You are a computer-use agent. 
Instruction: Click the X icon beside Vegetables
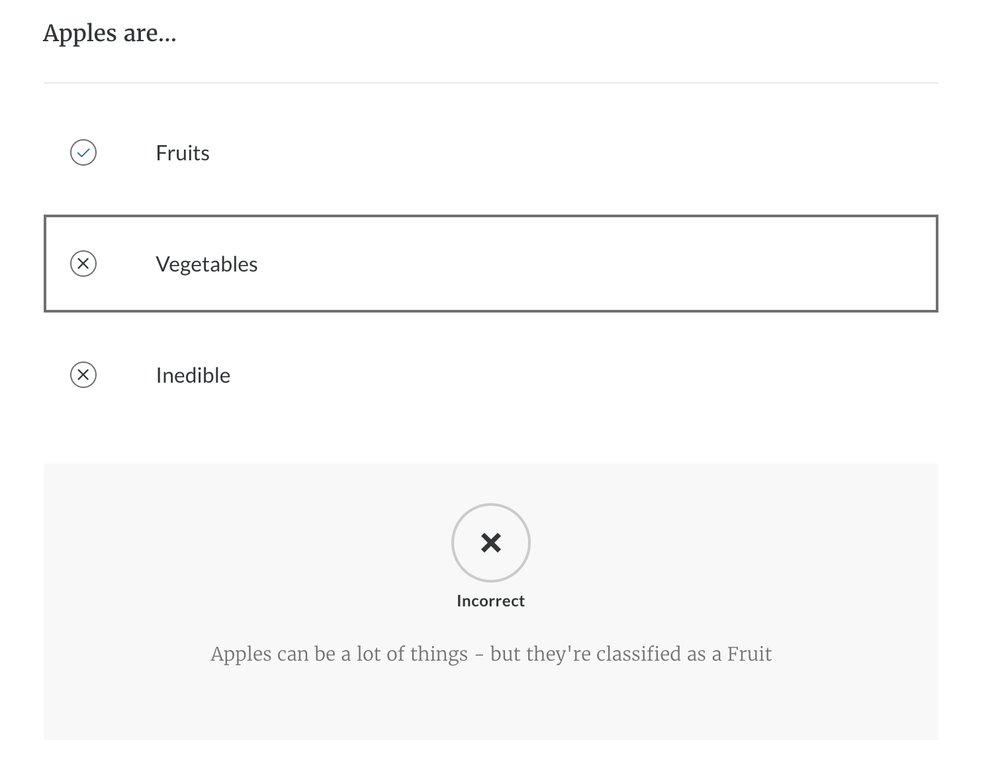pos(83,264)
